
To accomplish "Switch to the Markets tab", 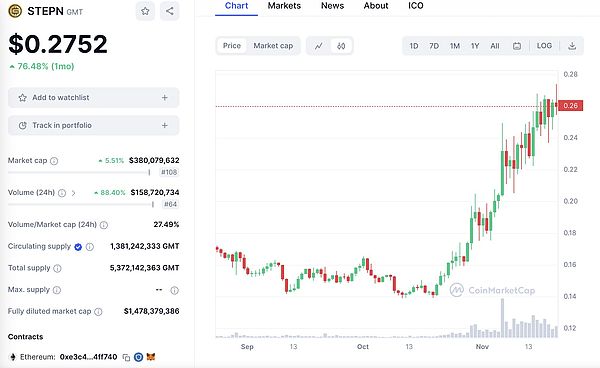I will 284,6.
